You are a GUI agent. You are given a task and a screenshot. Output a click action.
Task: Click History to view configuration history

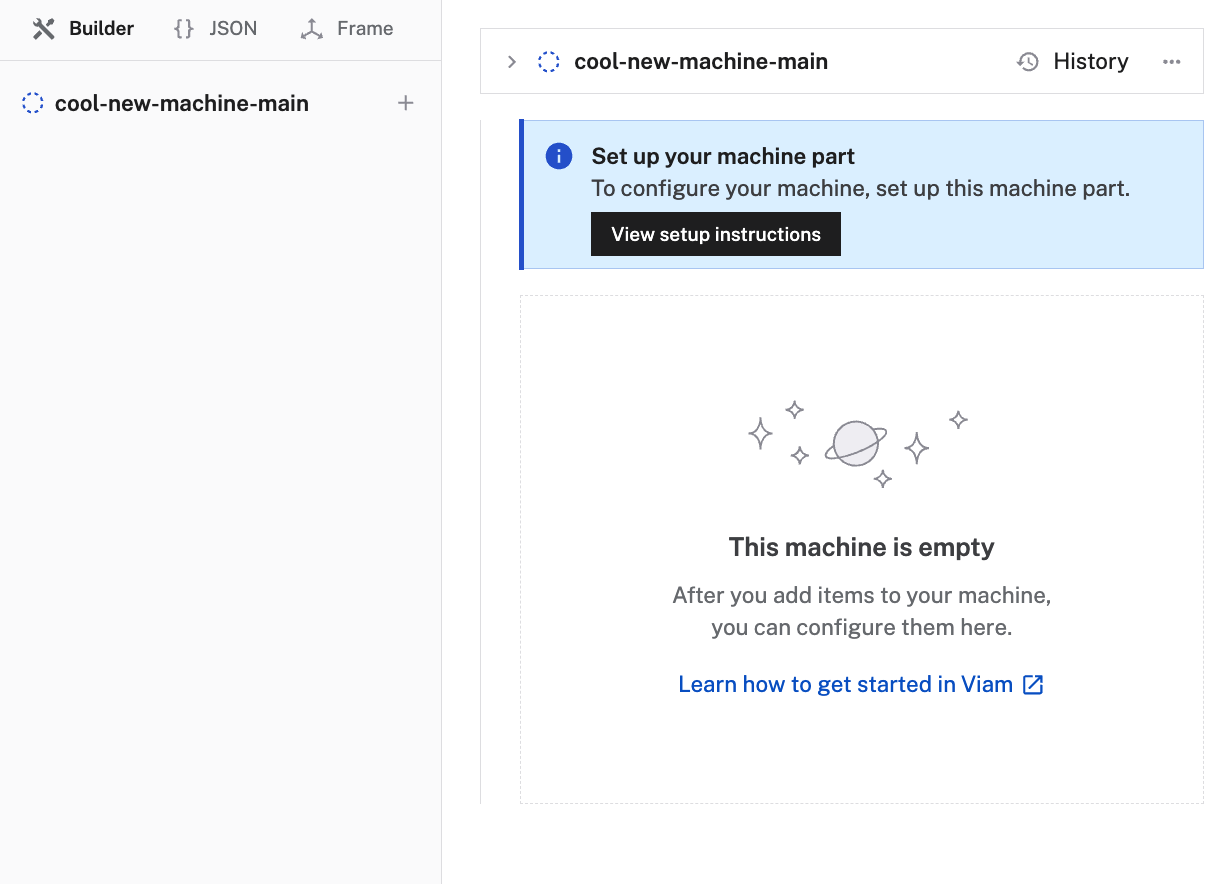(1090, 61)
